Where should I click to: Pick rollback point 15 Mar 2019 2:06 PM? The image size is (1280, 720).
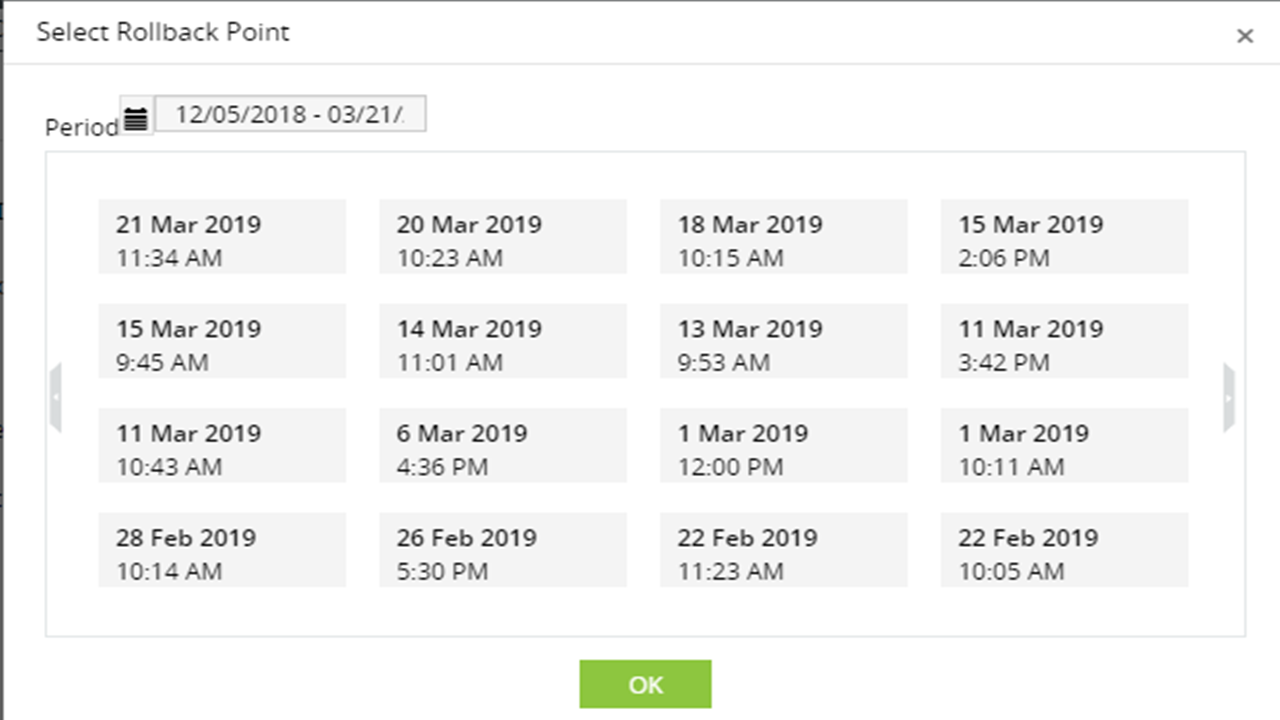tap(1065, 237)
